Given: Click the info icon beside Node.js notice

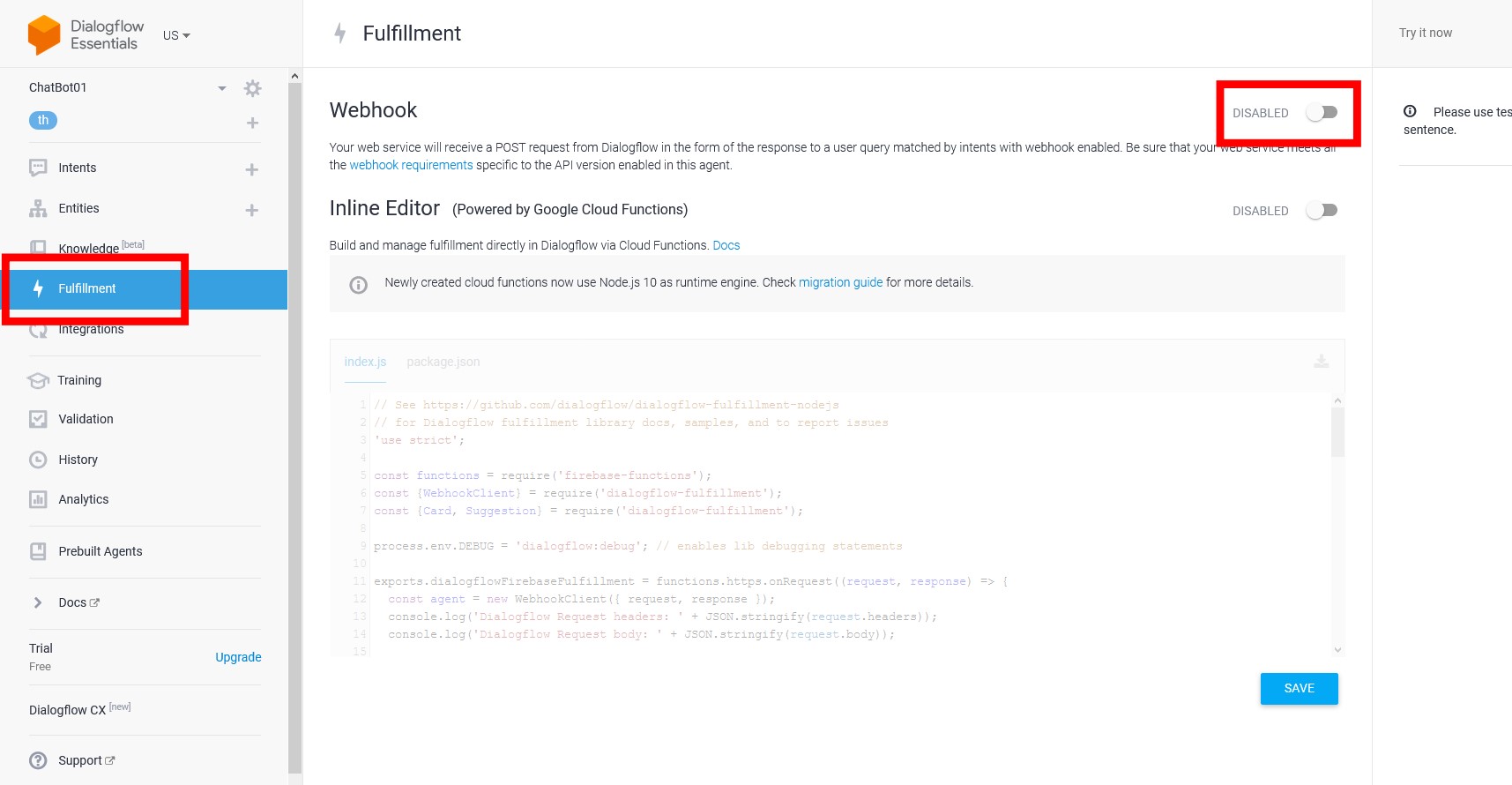Looking at the screenshot, I should (x=358, y=284).
